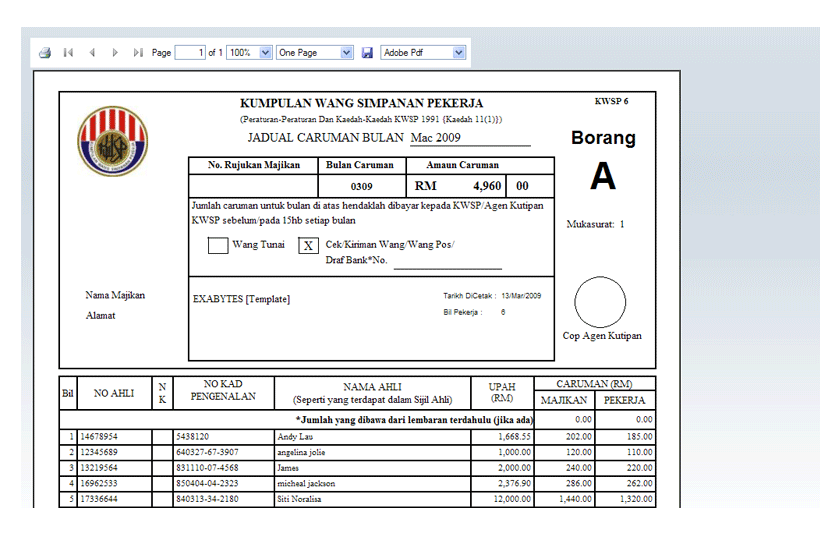Click the Cop Agen Kutipan stamp circle
This screenshot has width=820, height=559.
tap(600, 302)
